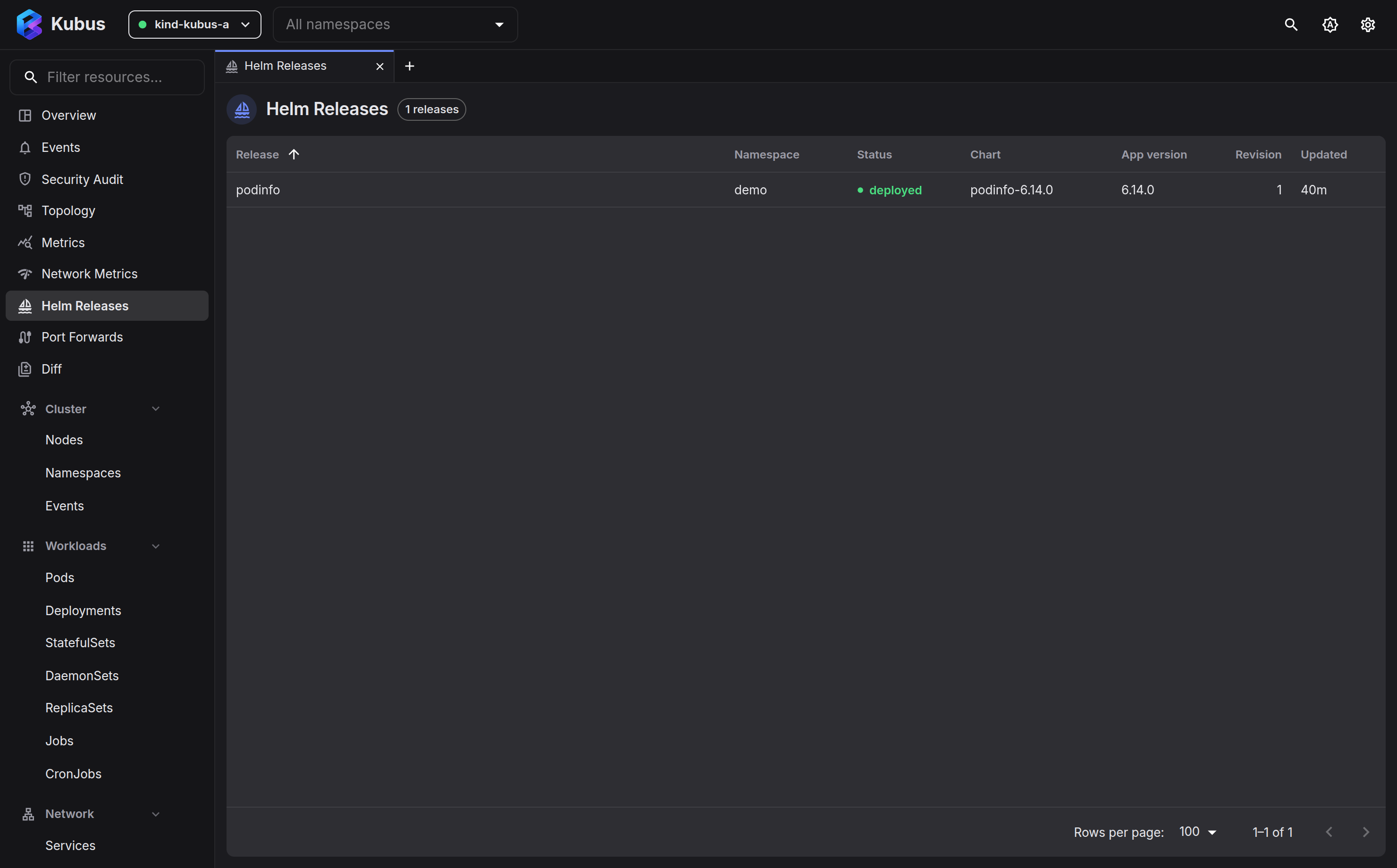The height and width of the screenshot is (868, 1397).
Task: Open settings via the gear icon
Action: point(1368,25)
